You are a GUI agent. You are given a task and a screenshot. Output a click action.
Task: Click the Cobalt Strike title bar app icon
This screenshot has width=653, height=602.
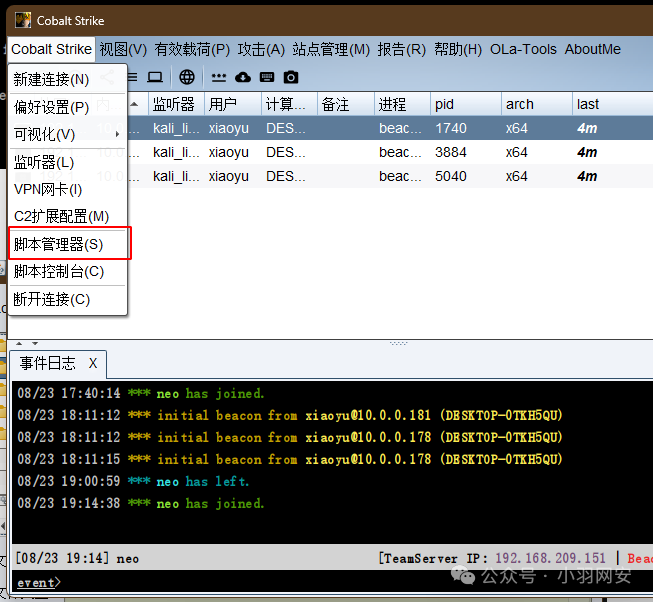[x=23, y=20]
